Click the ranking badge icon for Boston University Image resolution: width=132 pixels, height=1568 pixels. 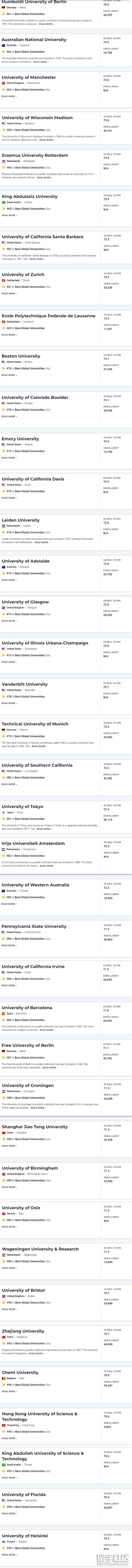coord(4,368)
